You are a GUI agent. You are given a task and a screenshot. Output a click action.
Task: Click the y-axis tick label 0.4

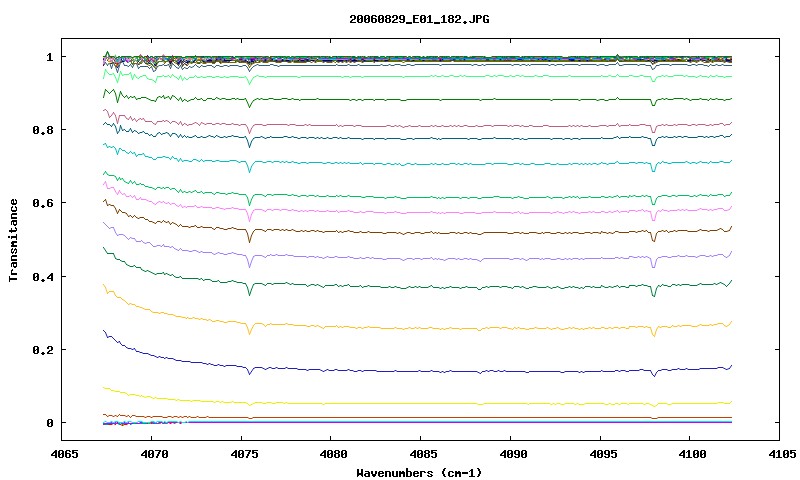click(x=43, y=277)
